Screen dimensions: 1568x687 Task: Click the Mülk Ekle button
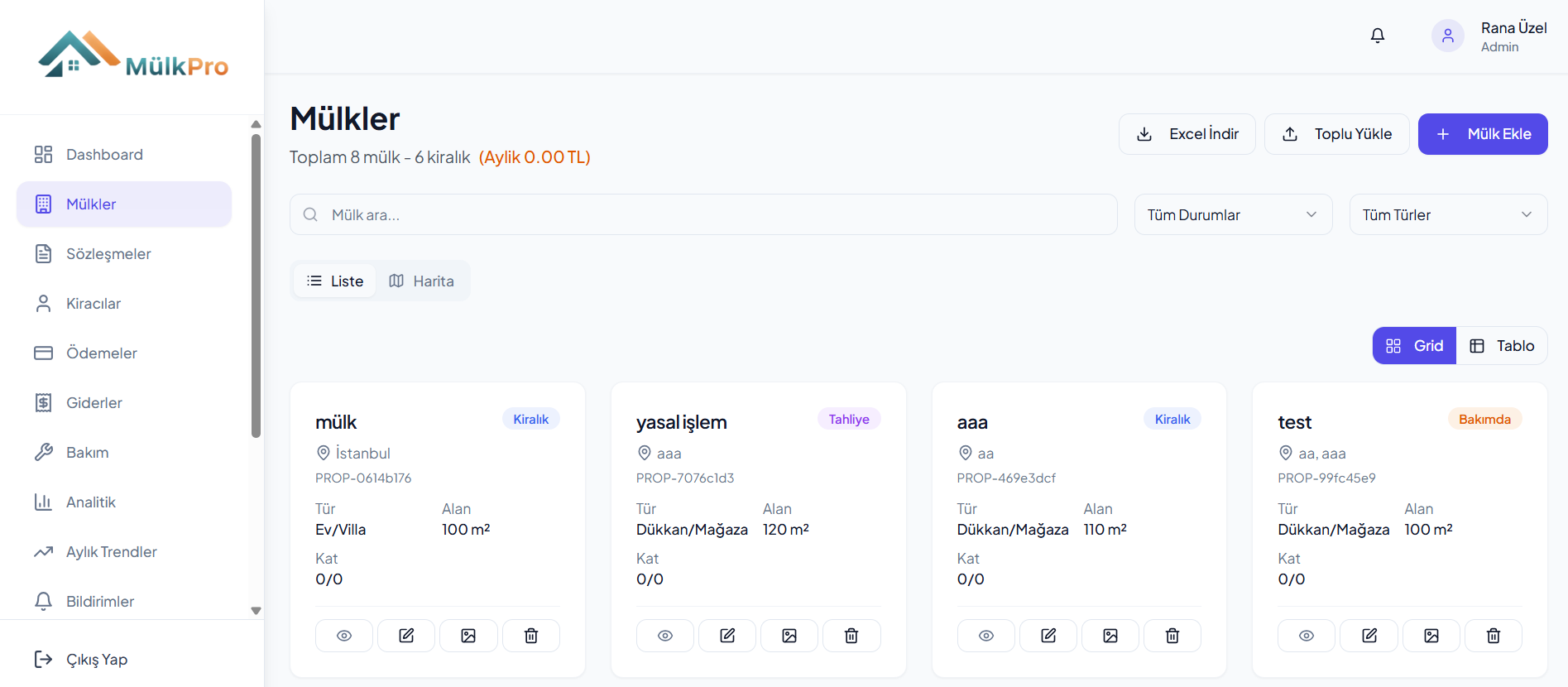(x=1483, y=134)
